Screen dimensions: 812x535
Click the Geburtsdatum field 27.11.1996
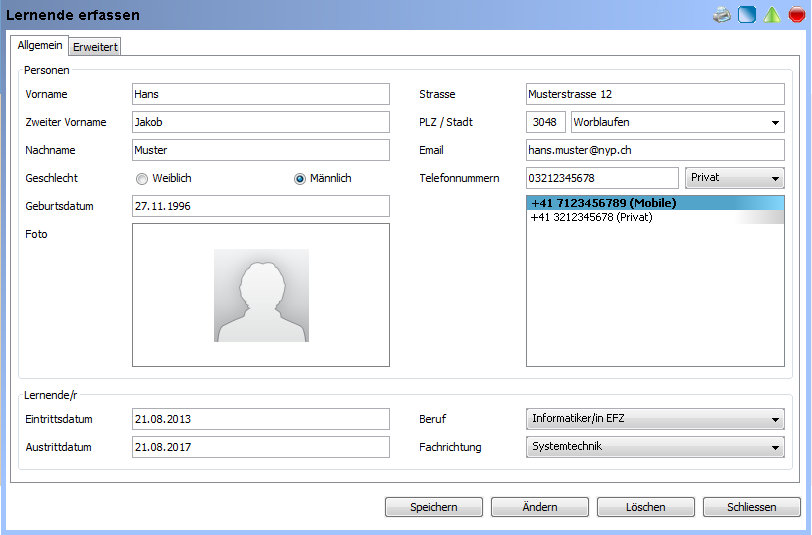point(261,206)
